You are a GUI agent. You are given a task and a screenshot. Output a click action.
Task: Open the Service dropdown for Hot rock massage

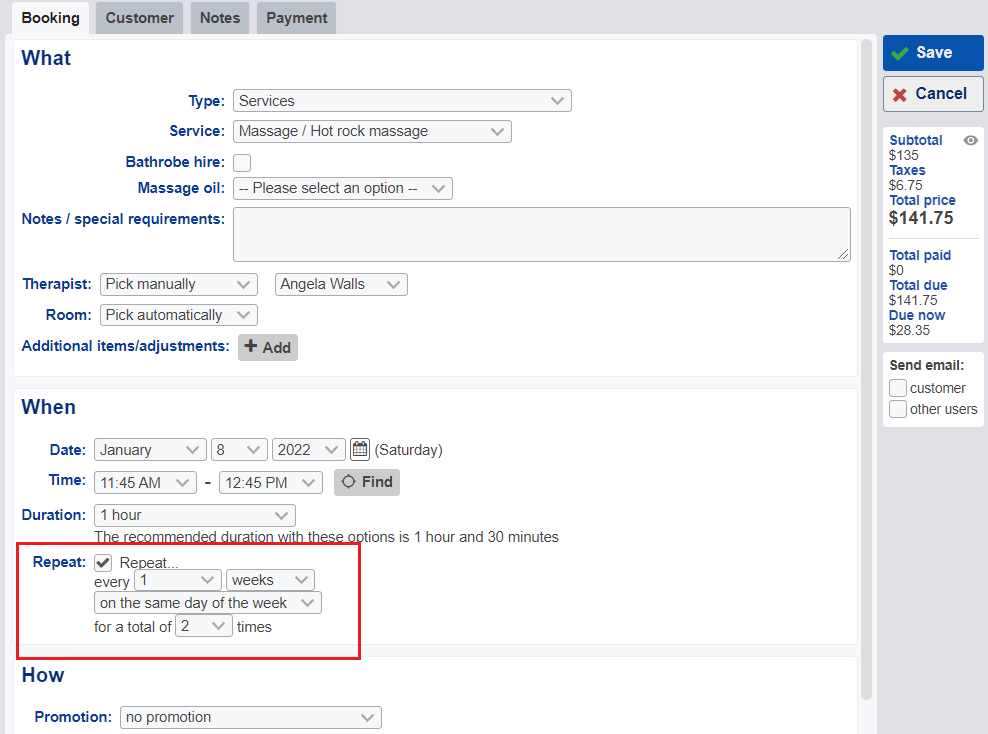point(372,131)
